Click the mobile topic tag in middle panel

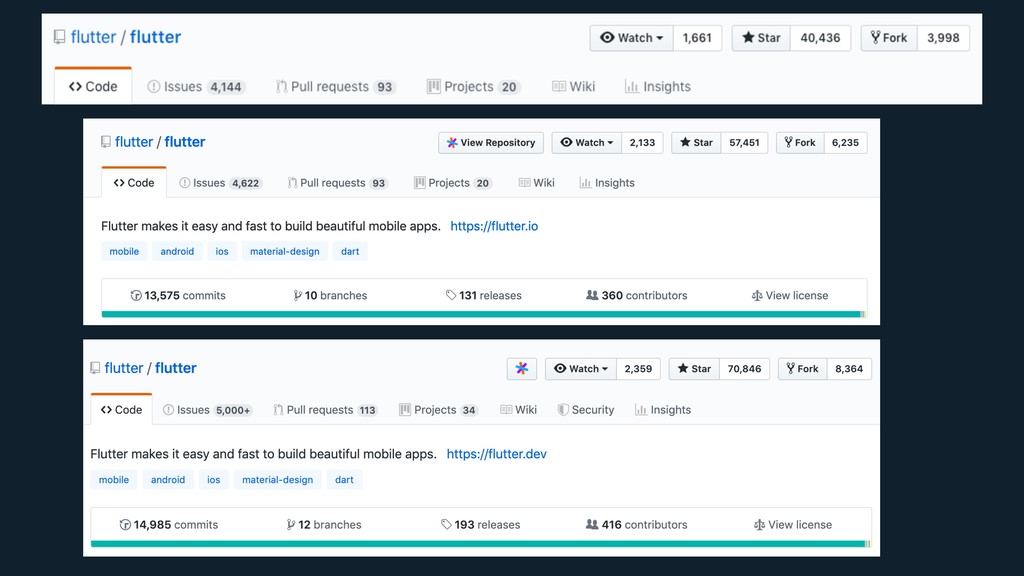pos(124,251)
